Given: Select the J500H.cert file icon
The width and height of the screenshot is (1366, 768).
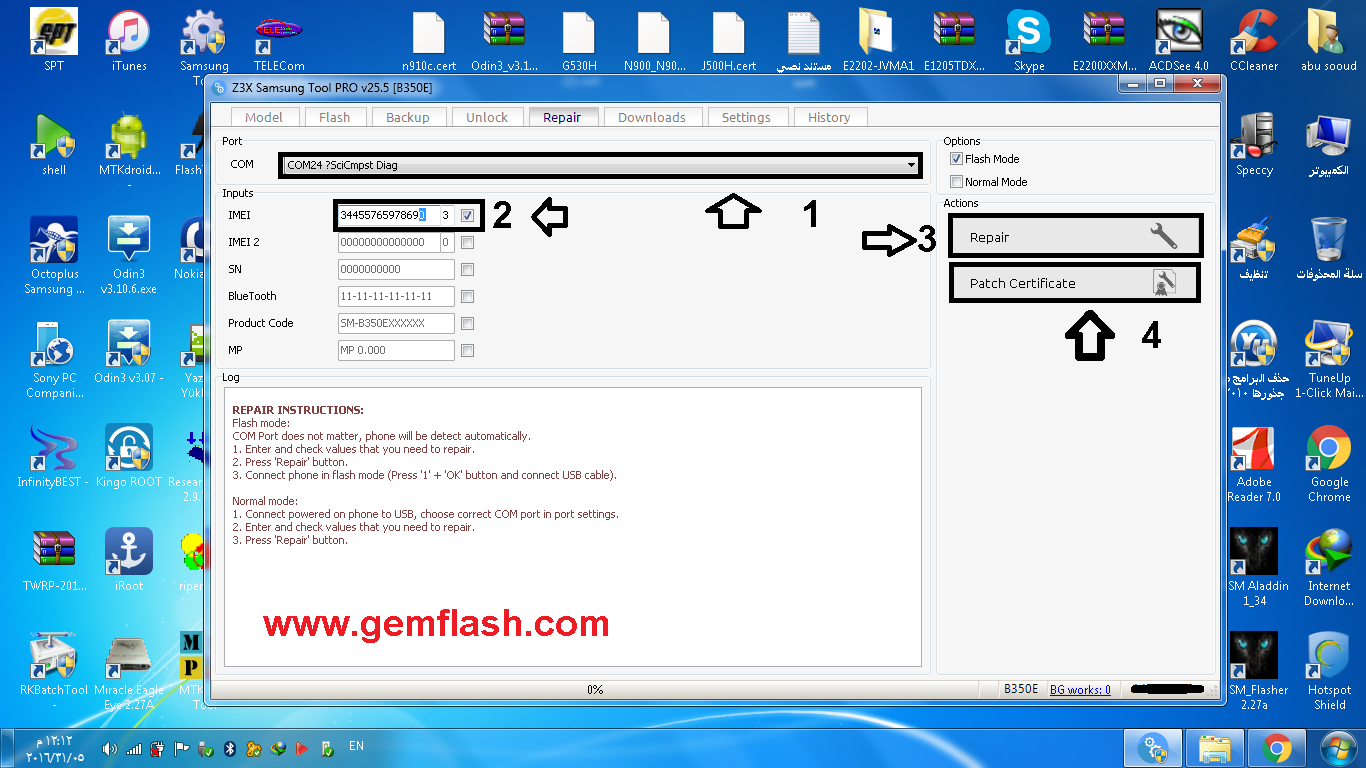Looking at the screenshot, I should [729, 40].
